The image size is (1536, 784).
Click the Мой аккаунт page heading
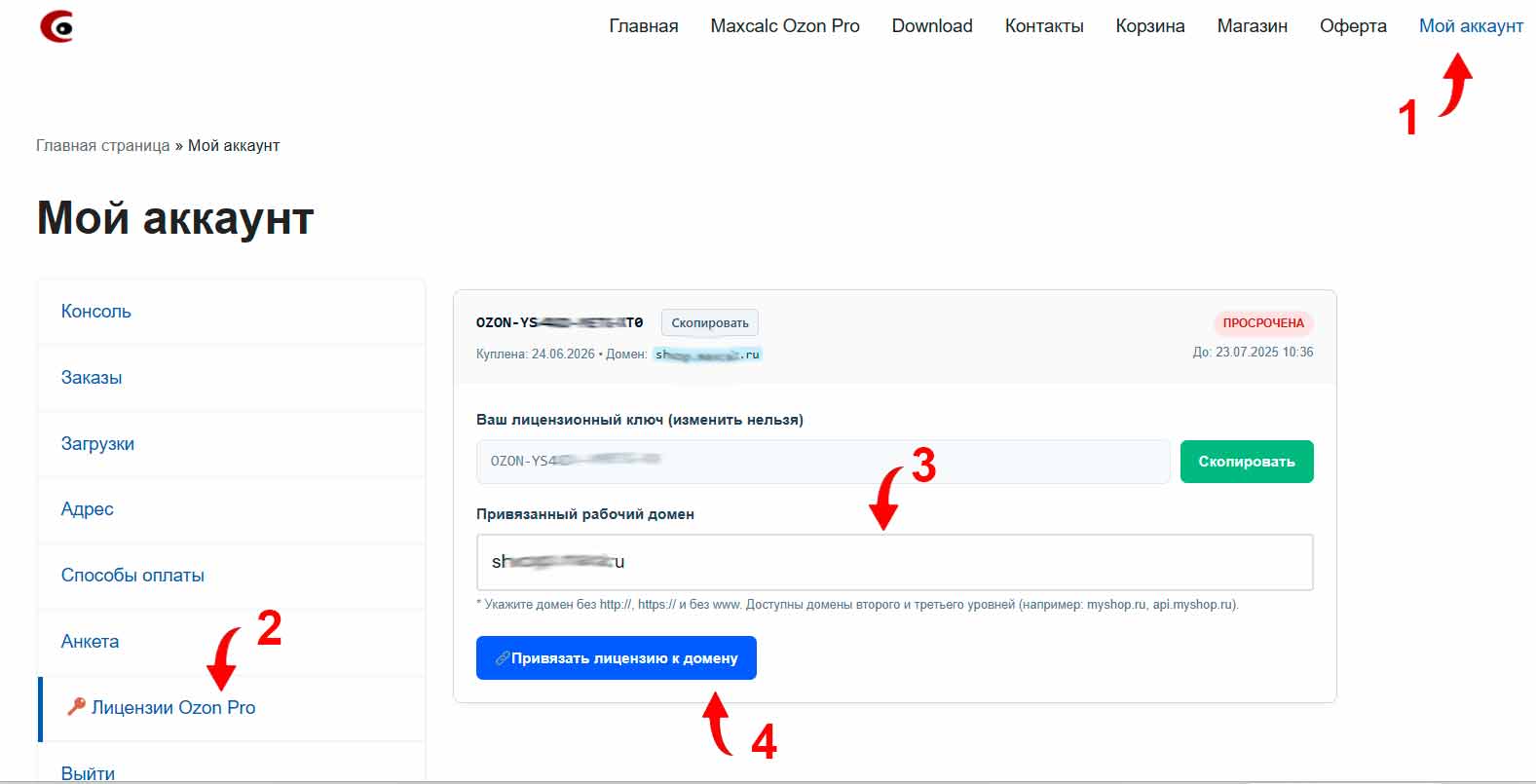point(175,218)
